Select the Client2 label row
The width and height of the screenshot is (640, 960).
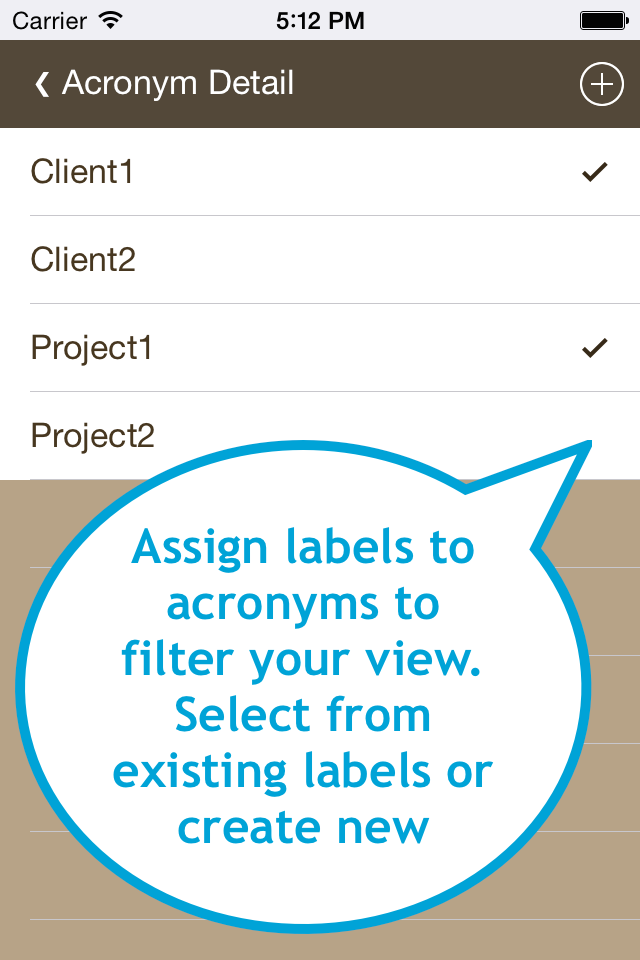pos(320,260)
